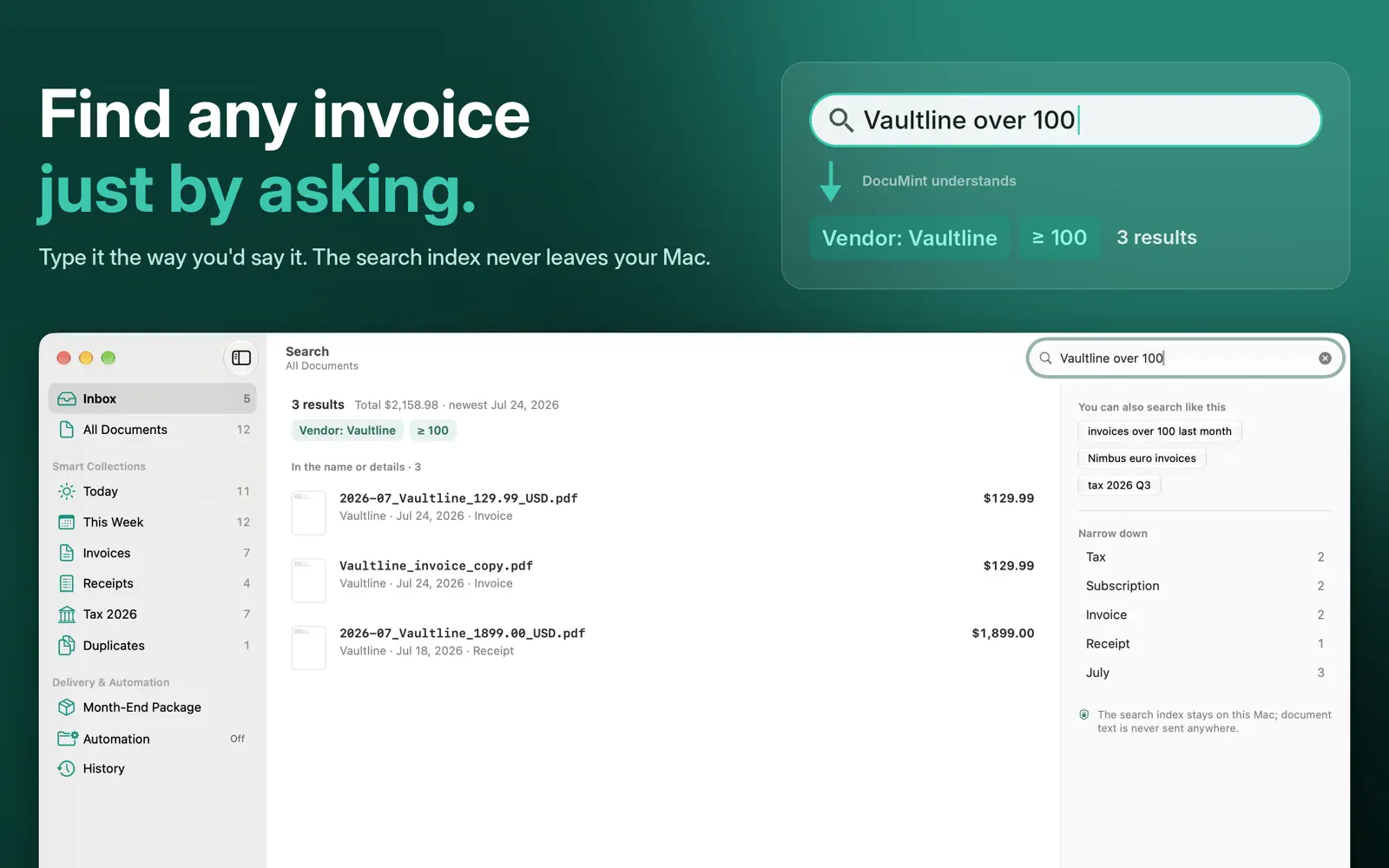Click thumbnail of Vaultline_invoice_copy.pdf

pos(308,580)
